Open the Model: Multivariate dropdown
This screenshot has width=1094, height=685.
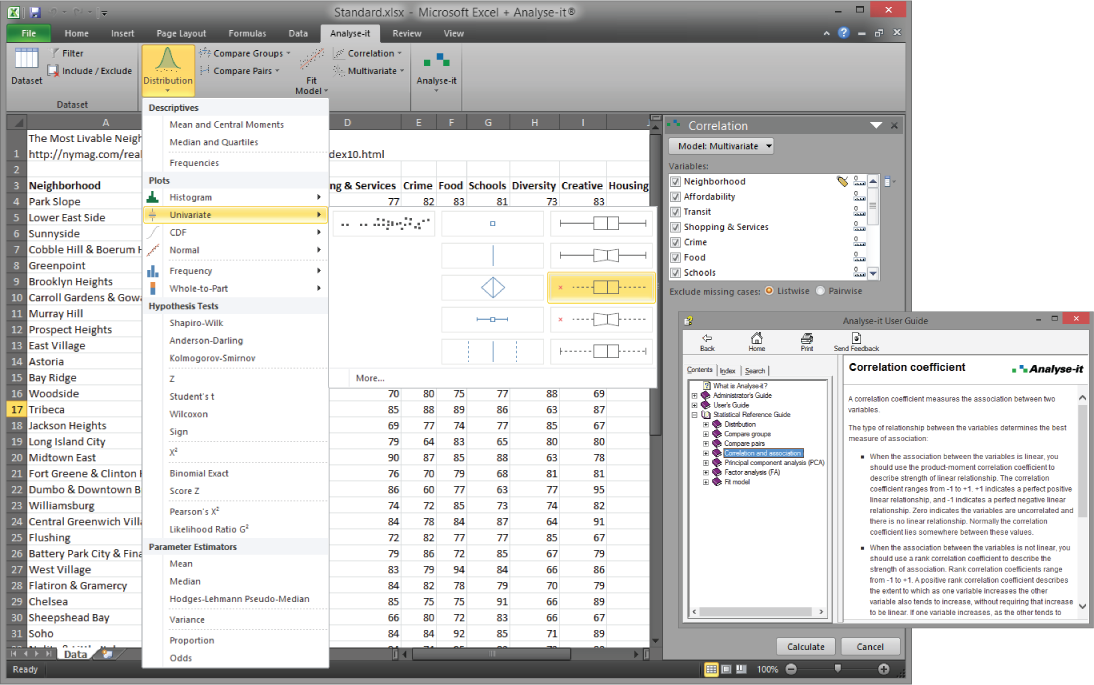coord(721,146)
